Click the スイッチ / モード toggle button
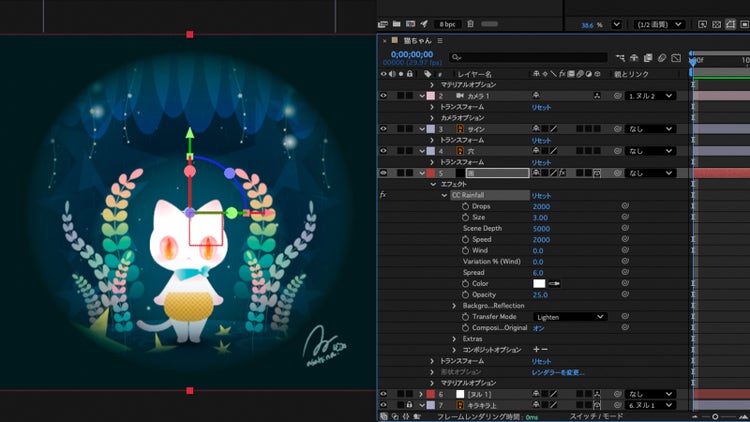Image resolution: width=750 pixels, height=422 pixels. tap(596, 416)
